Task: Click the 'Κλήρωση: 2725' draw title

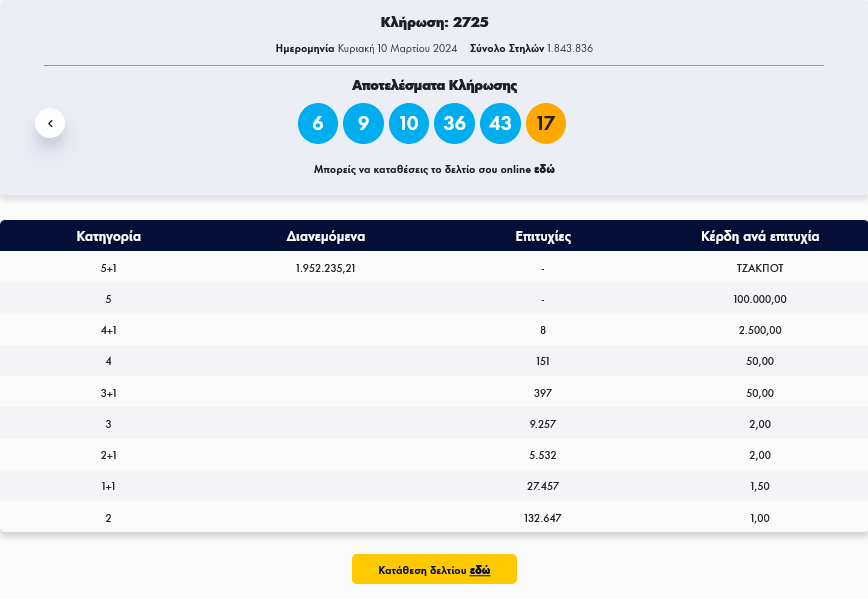Action: (x=434, y=22)
